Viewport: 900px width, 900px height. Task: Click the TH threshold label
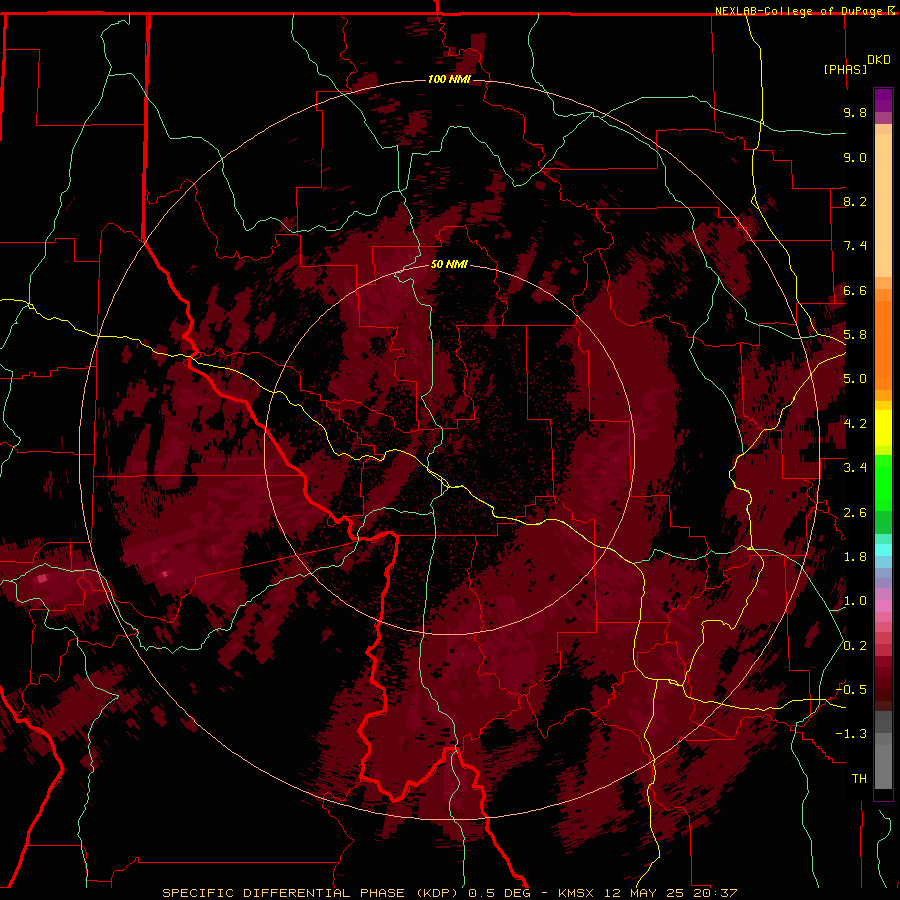coord(859,779)
